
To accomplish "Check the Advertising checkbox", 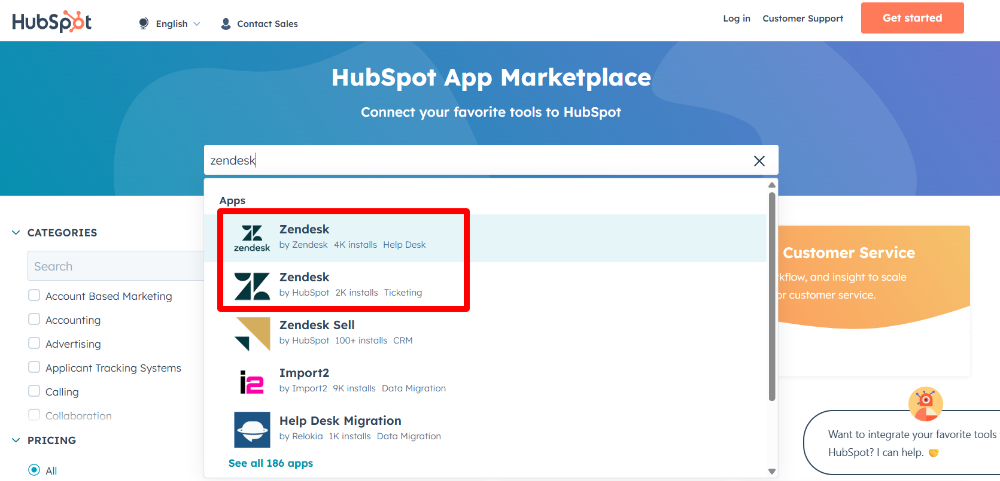I will pyautogui.click(x=34, y=343).
